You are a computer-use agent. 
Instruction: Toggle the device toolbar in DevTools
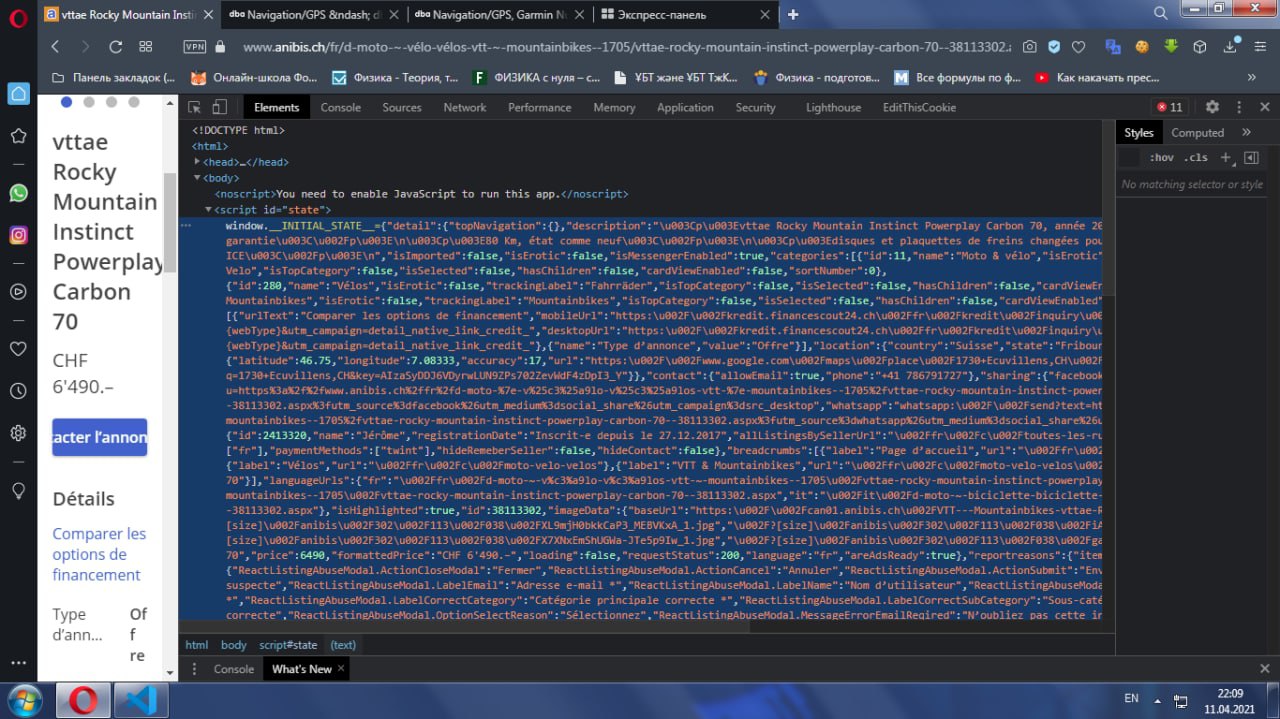click(x=219, y=107)
